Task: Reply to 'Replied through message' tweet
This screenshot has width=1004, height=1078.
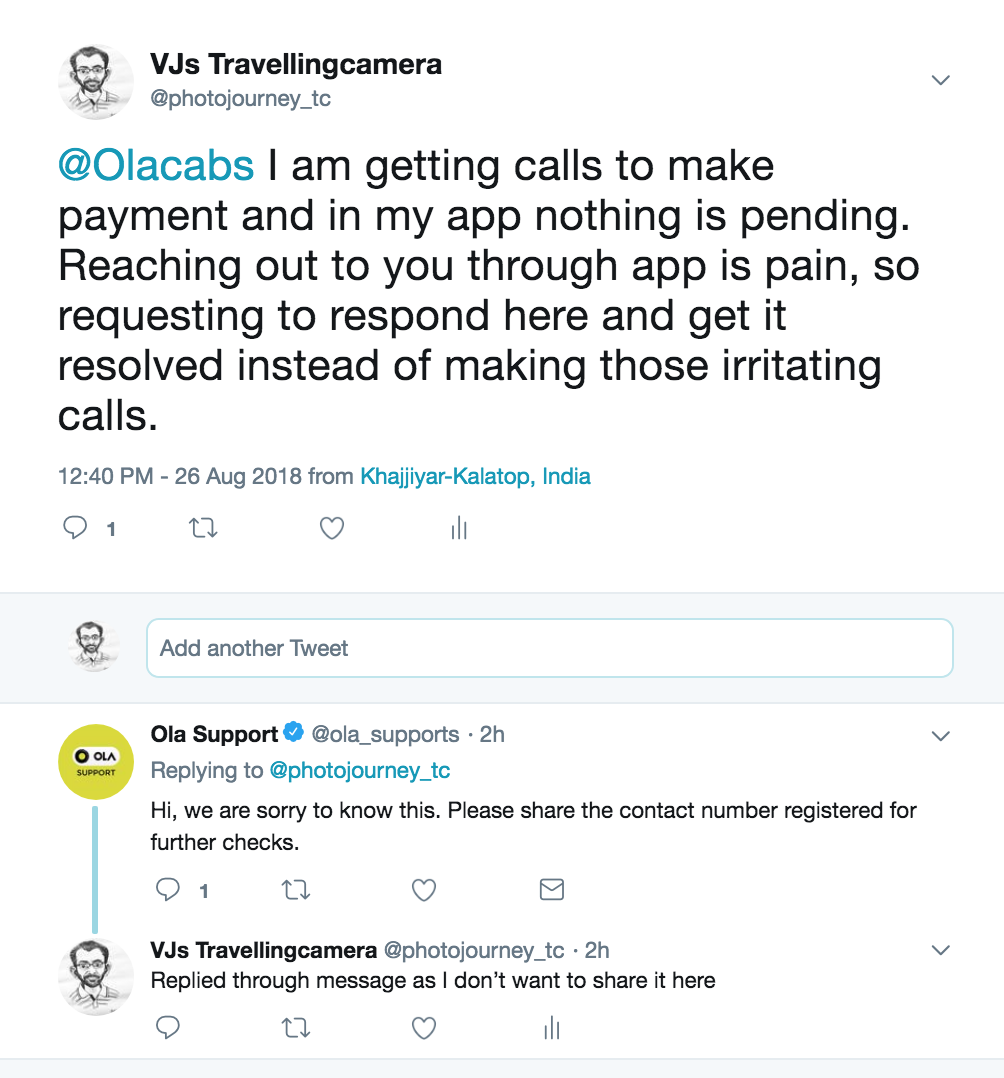Action: pos(168,1028)
